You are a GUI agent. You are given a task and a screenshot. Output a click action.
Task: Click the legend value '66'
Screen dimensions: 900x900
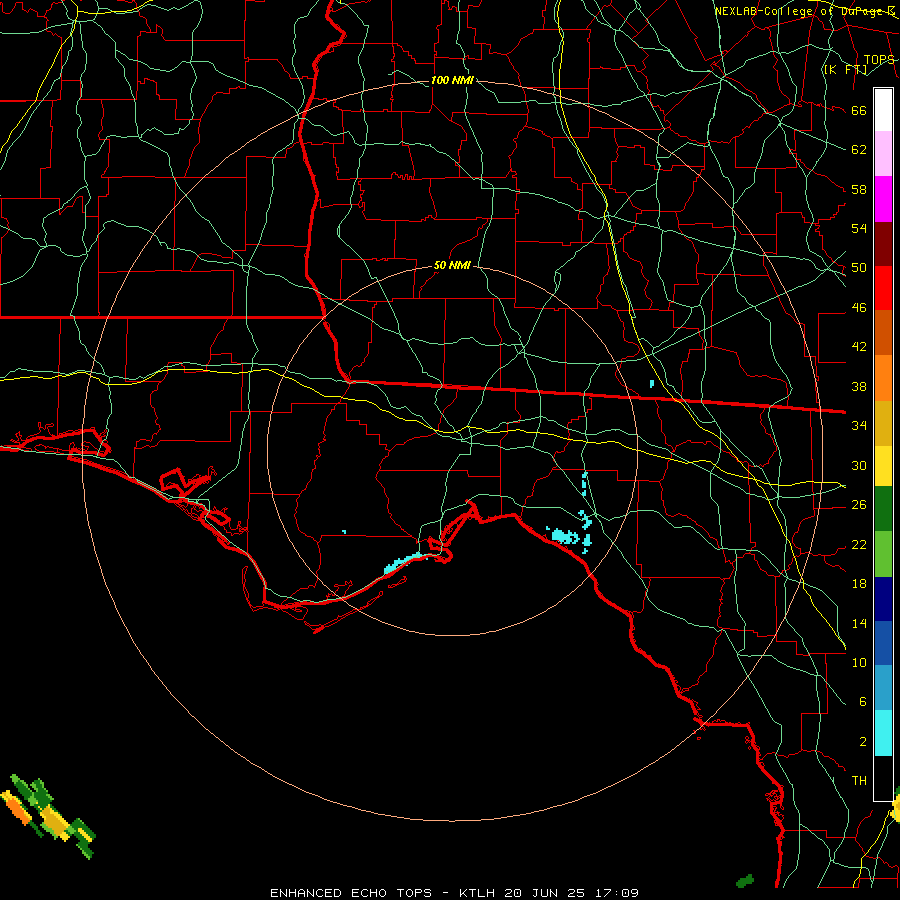pos(859,111)
